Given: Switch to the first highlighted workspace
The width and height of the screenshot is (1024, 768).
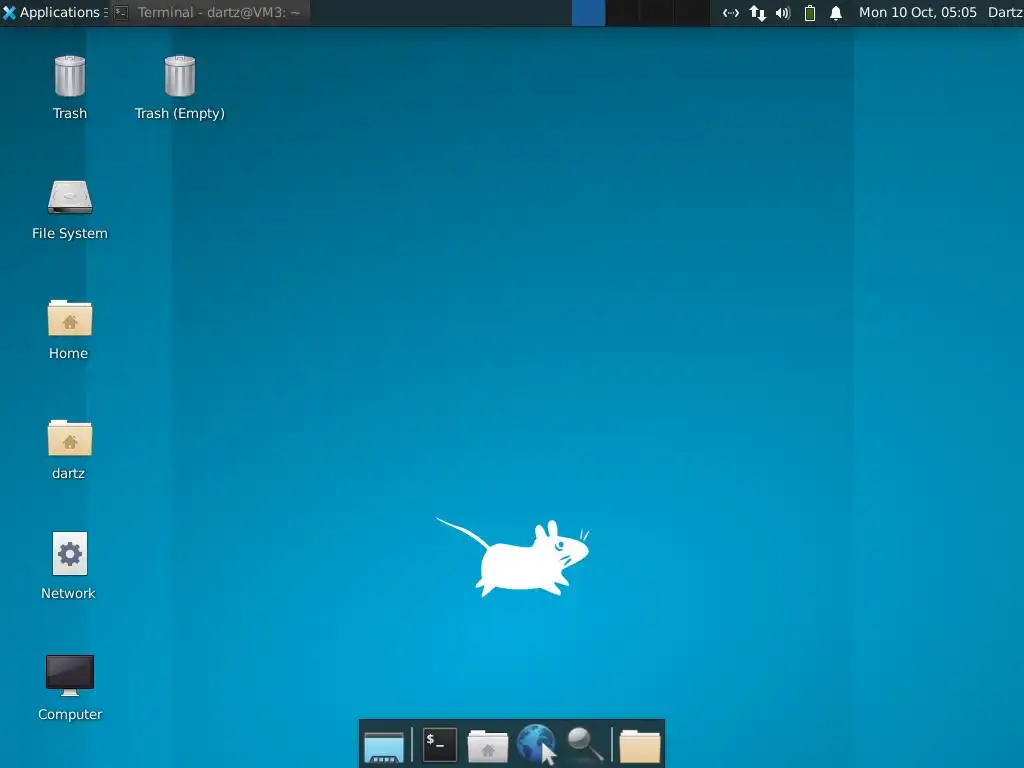Looking at the screenshot, I should pos(588,12).
